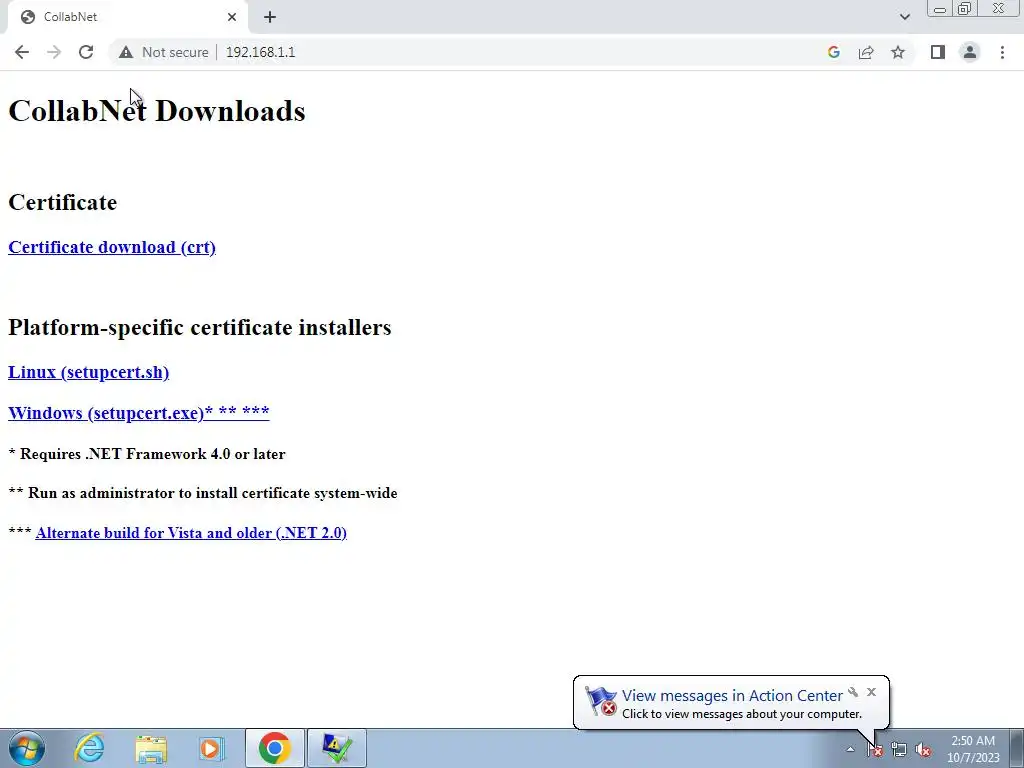Image resolution: width=1024 pixels, height=768 pixels.
Task: Switch to Chrome in the taskbar
Action: point(274,748)
